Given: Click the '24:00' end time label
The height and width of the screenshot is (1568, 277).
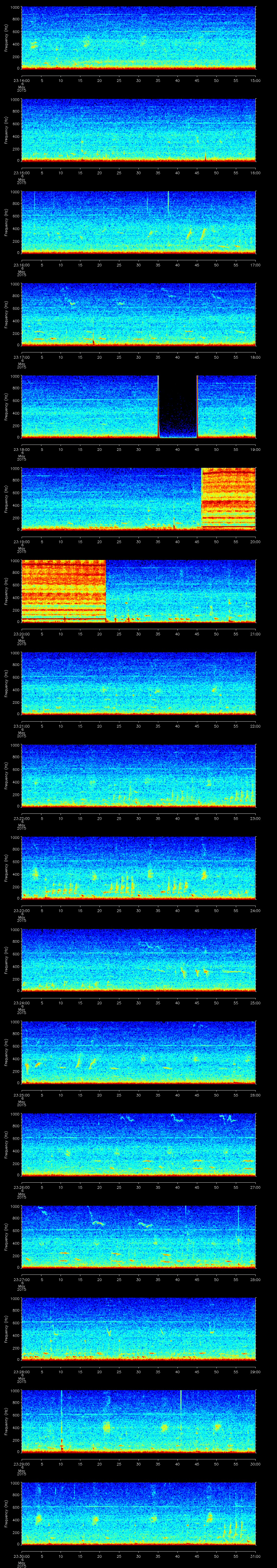Looking at the screenshot, I should coord(255,910).
